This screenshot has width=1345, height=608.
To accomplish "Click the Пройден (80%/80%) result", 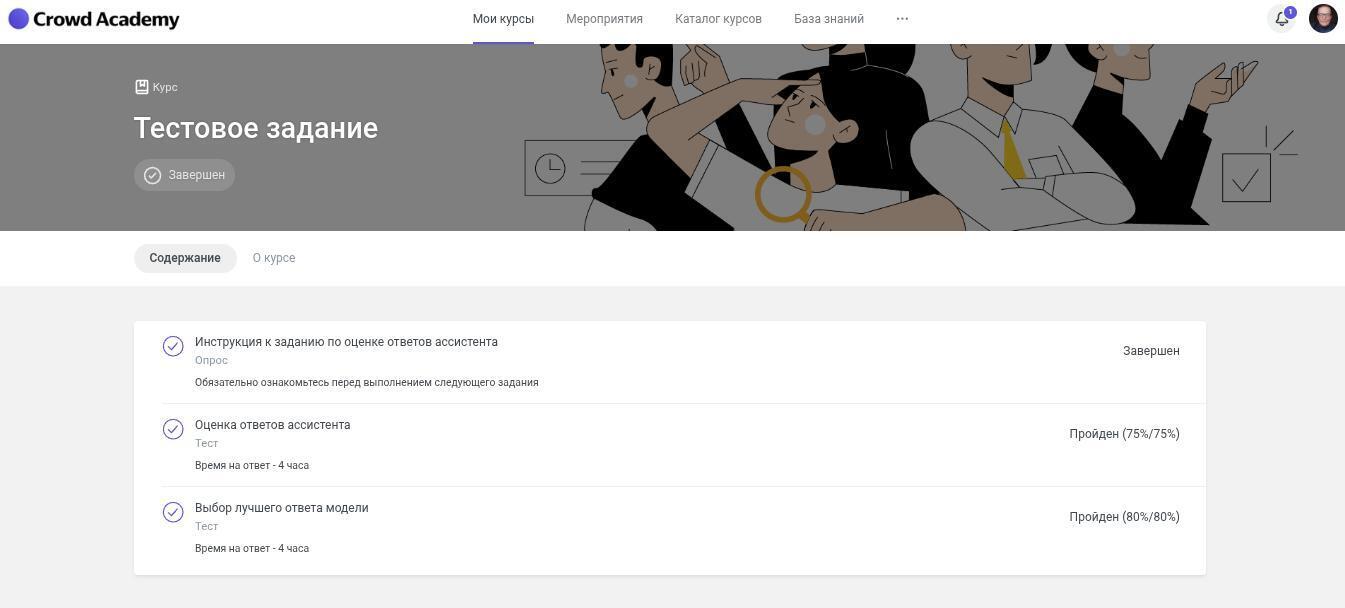I will pyautogui.click(x=1124, y=517).
